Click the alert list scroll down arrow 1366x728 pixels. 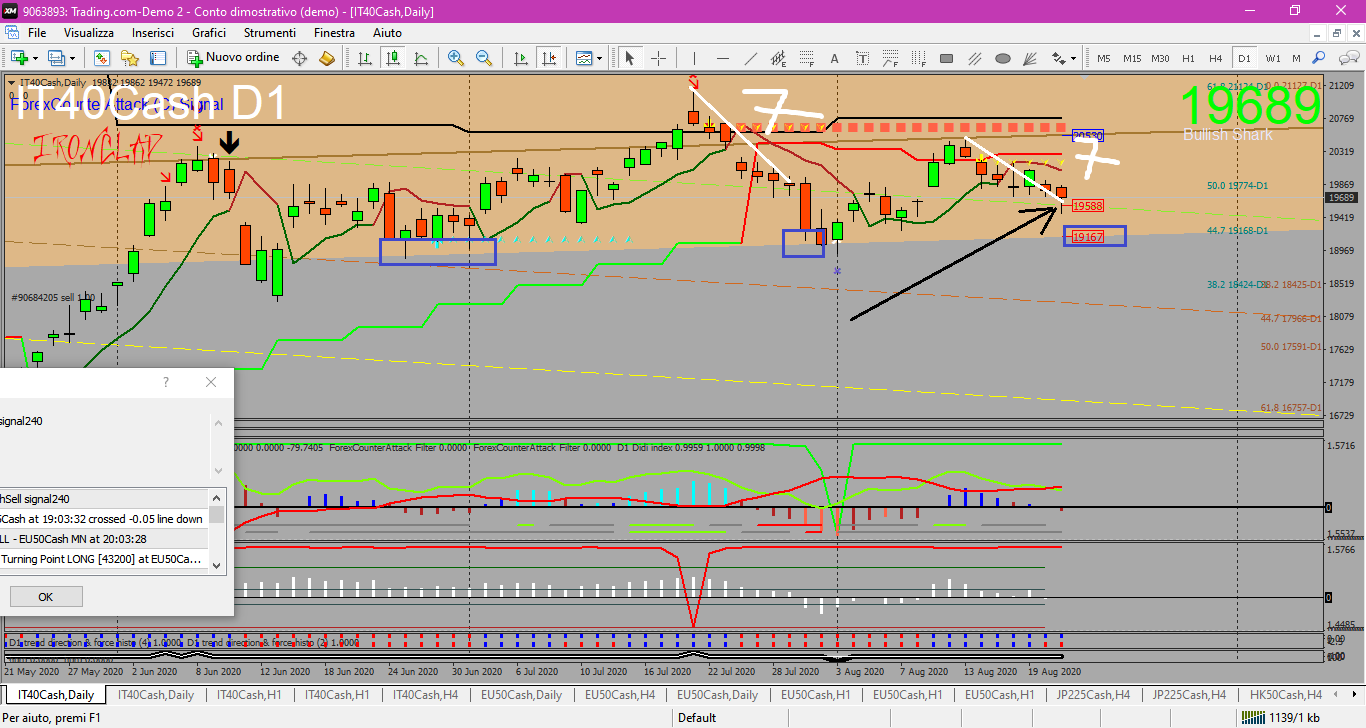(x=217, y=566)
